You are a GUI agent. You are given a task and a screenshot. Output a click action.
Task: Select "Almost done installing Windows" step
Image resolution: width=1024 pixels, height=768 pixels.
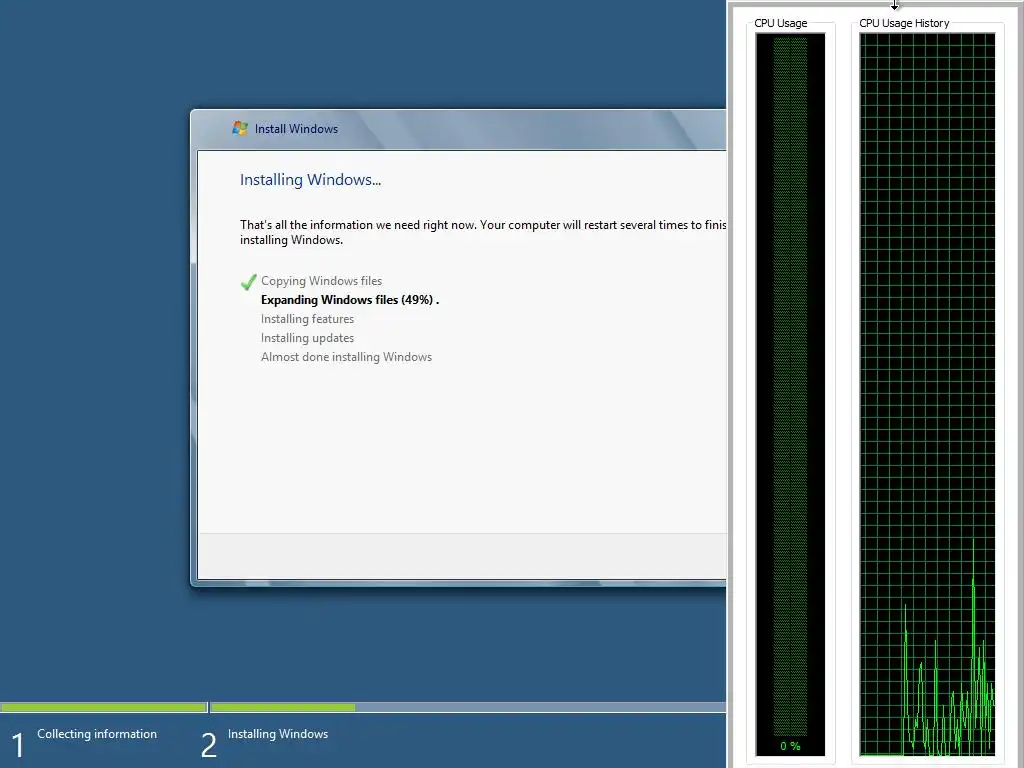tap(347, 357)
